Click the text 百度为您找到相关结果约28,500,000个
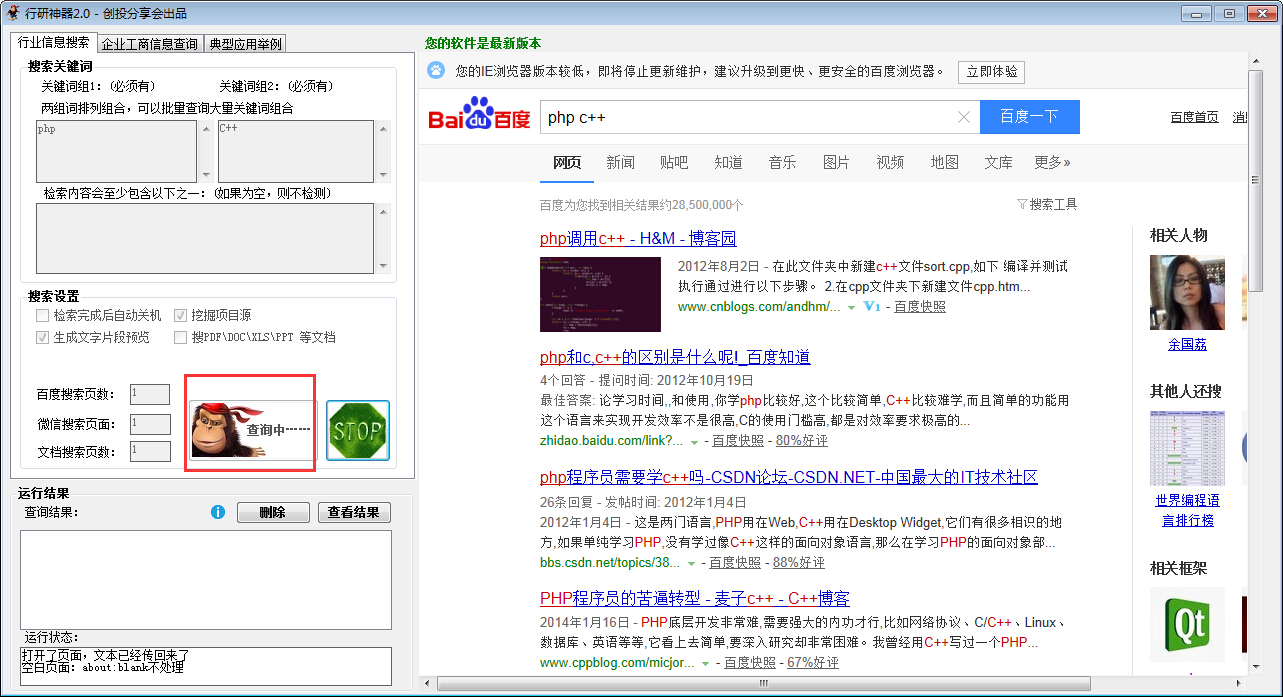The width and height of the screenshot is (1283, 697). tap(642, 205)
